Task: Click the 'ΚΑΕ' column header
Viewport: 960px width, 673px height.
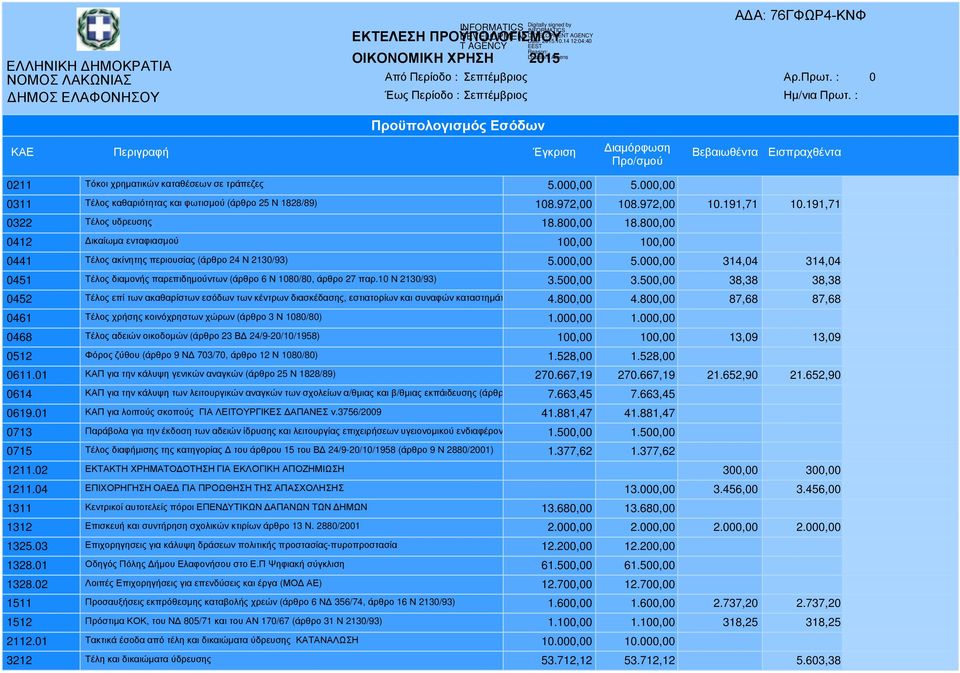Action: tap(23, 152)
